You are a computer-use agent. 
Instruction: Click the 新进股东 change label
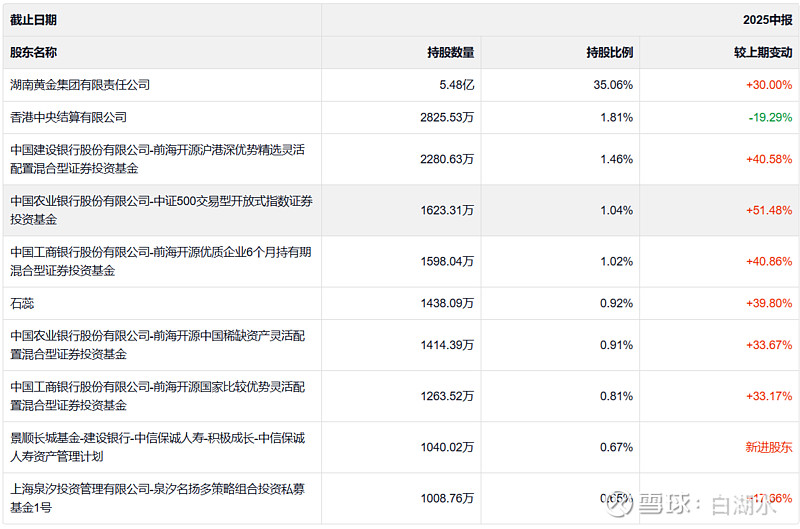[x=768, y=447]
